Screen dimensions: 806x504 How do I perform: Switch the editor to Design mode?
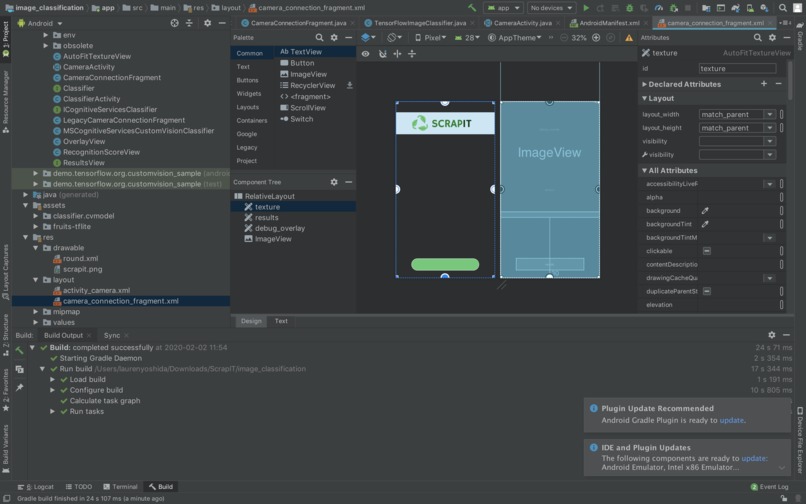tap(251, 321)
